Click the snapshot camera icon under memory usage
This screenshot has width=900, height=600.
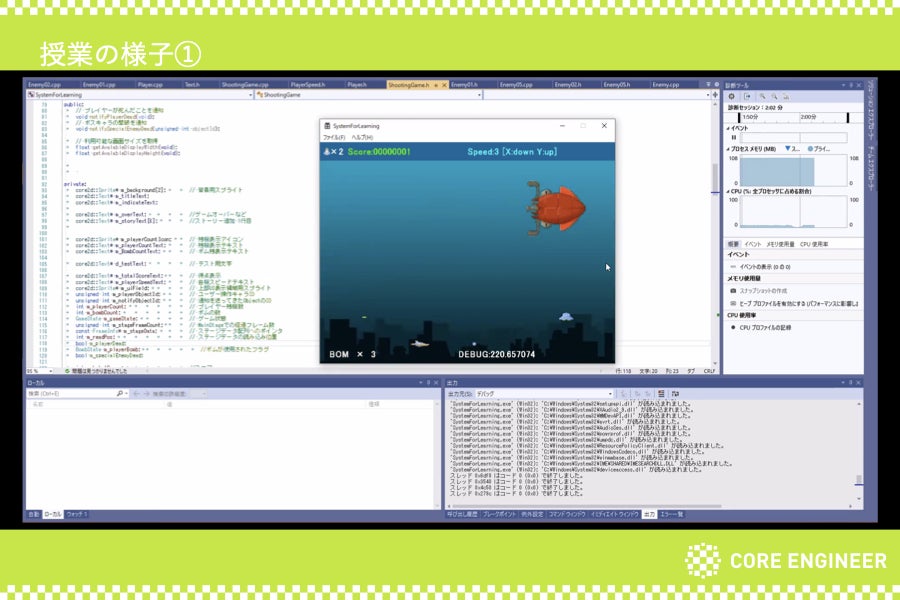click(732, 290)
